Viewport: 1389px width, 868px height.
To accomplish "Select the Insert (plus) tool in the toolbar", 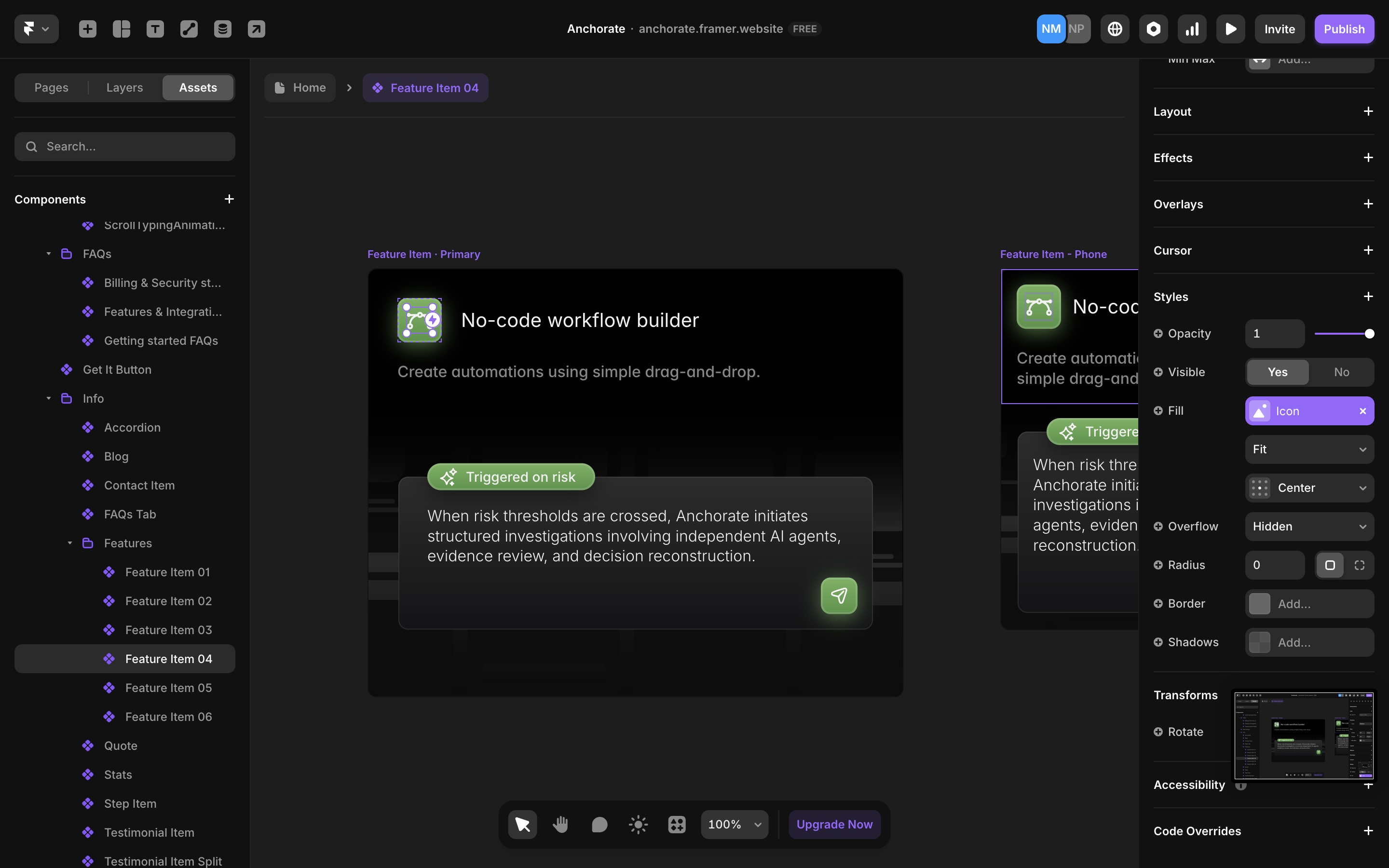I will tap(87, 29).
